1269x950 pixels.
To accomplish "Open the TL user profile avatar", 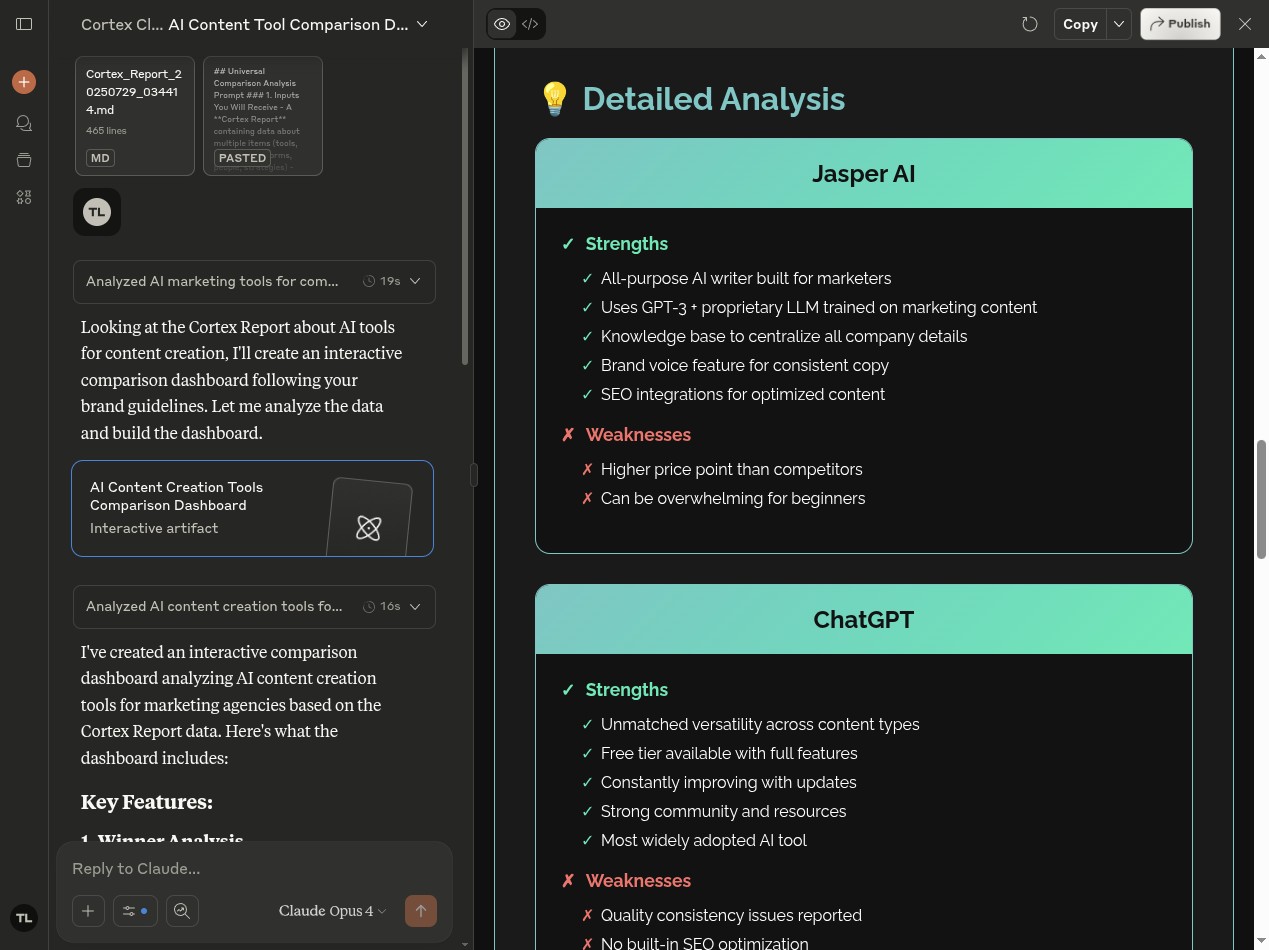I will 24,918.
